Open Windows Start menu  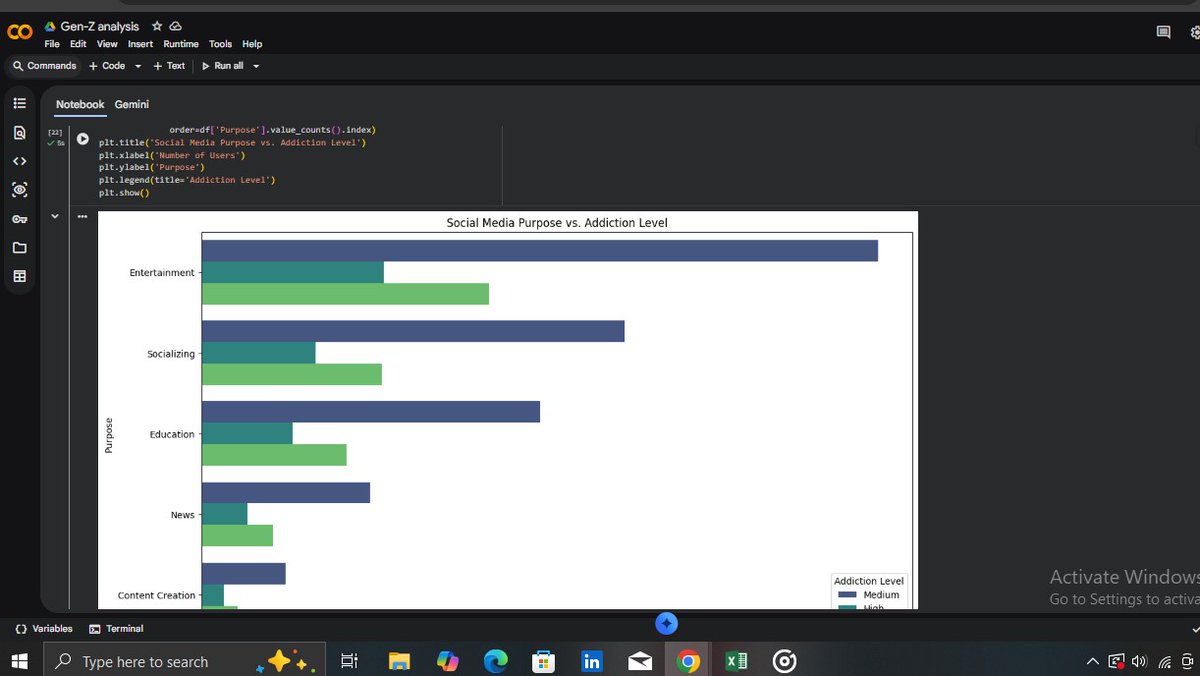(21, 661)
